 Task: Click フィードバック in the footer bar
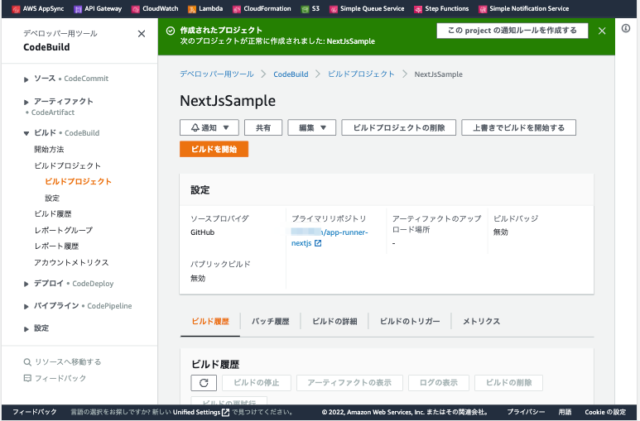coord(35,412)
